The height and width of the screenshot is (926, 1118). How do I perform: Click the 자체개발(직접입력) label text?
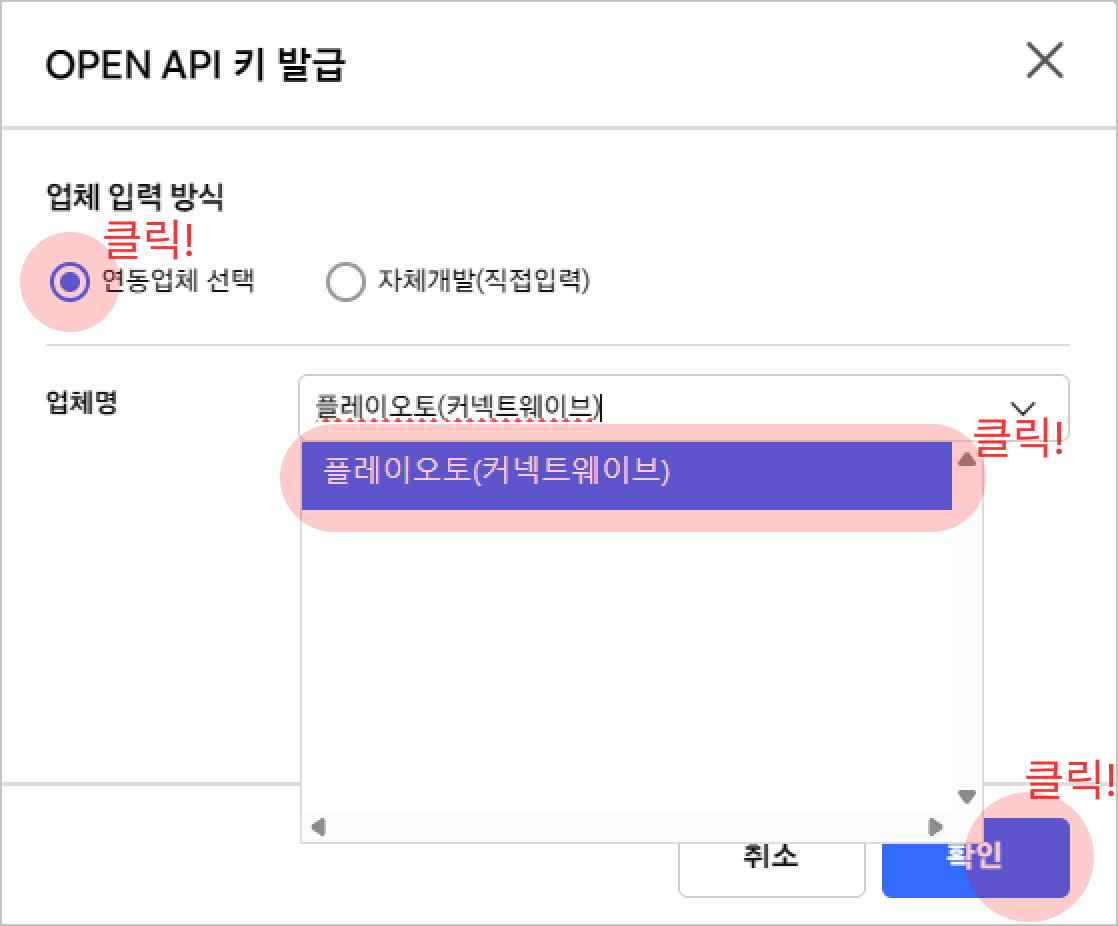click(x=484, y=282)
